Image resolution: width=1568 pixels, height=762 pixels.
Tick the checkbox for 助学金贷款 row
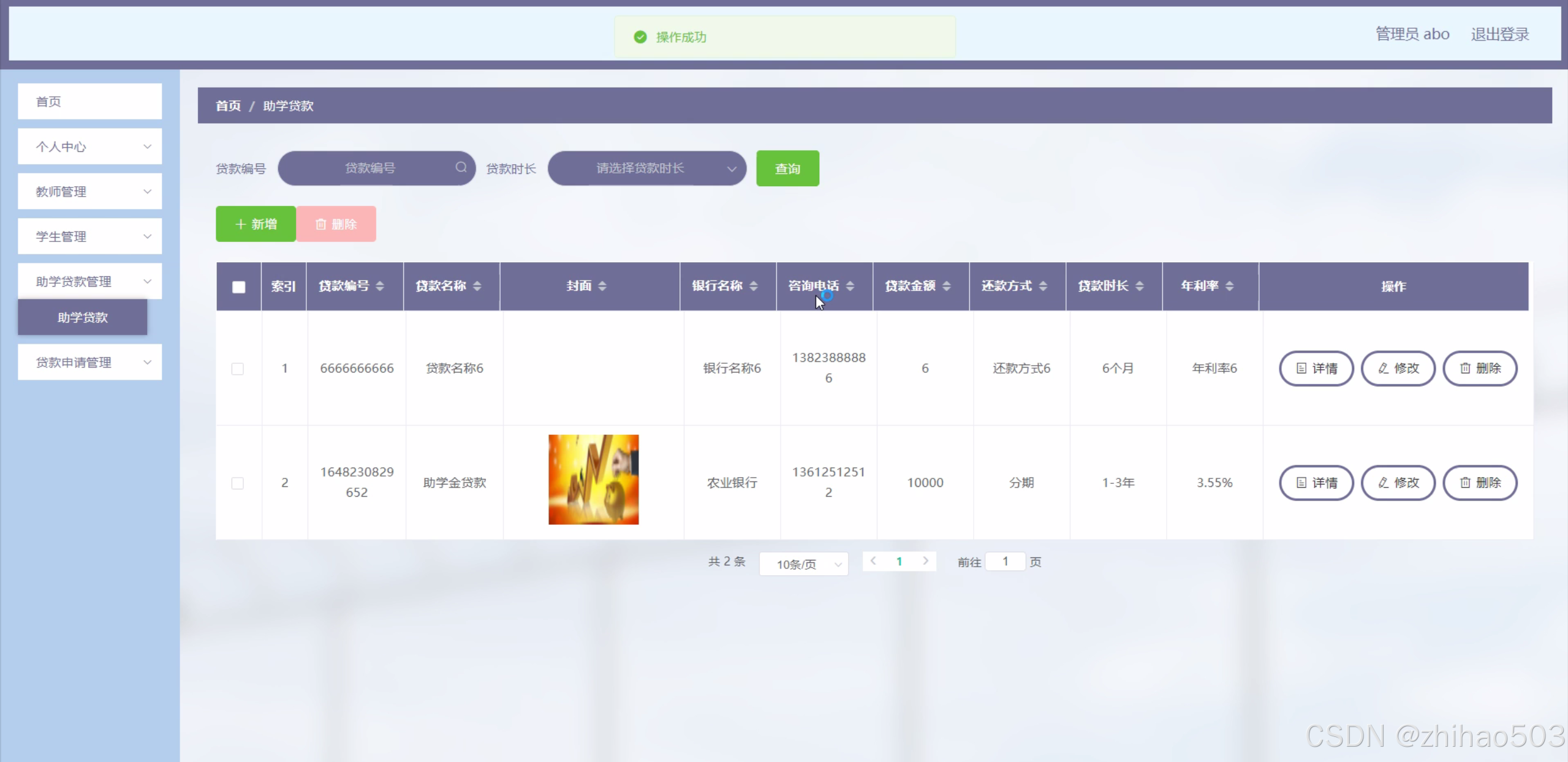pyautogui.click(x=238, y=483)
